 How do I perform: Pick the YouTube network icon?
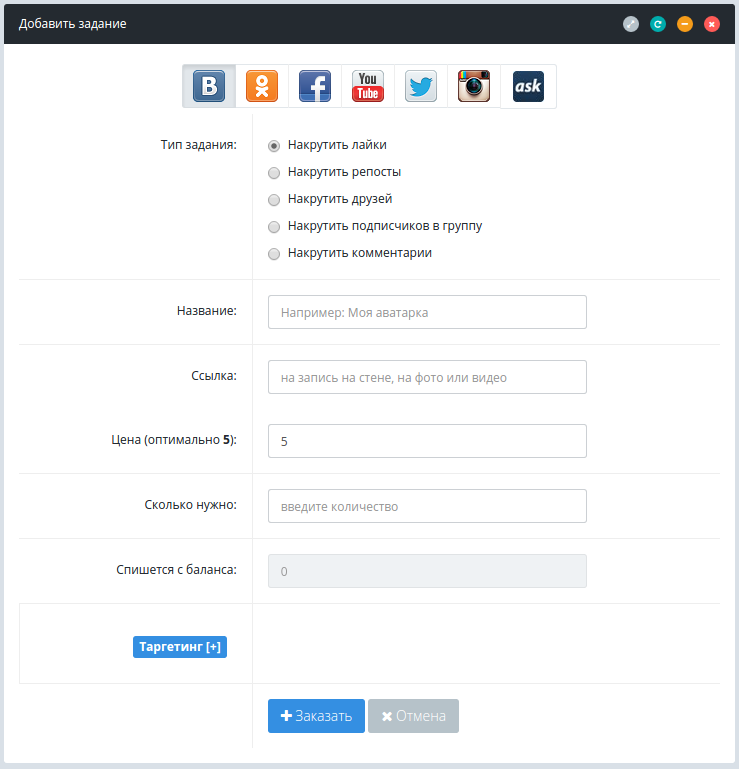point(368,86)
